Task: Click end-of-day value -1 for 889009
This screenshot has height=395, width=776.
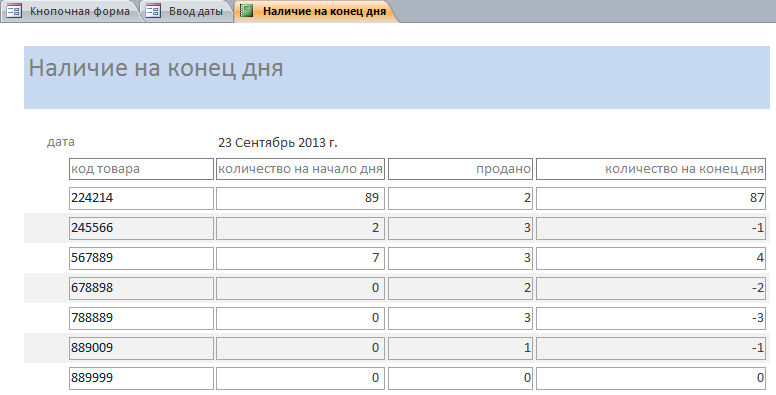Action: 651,348
